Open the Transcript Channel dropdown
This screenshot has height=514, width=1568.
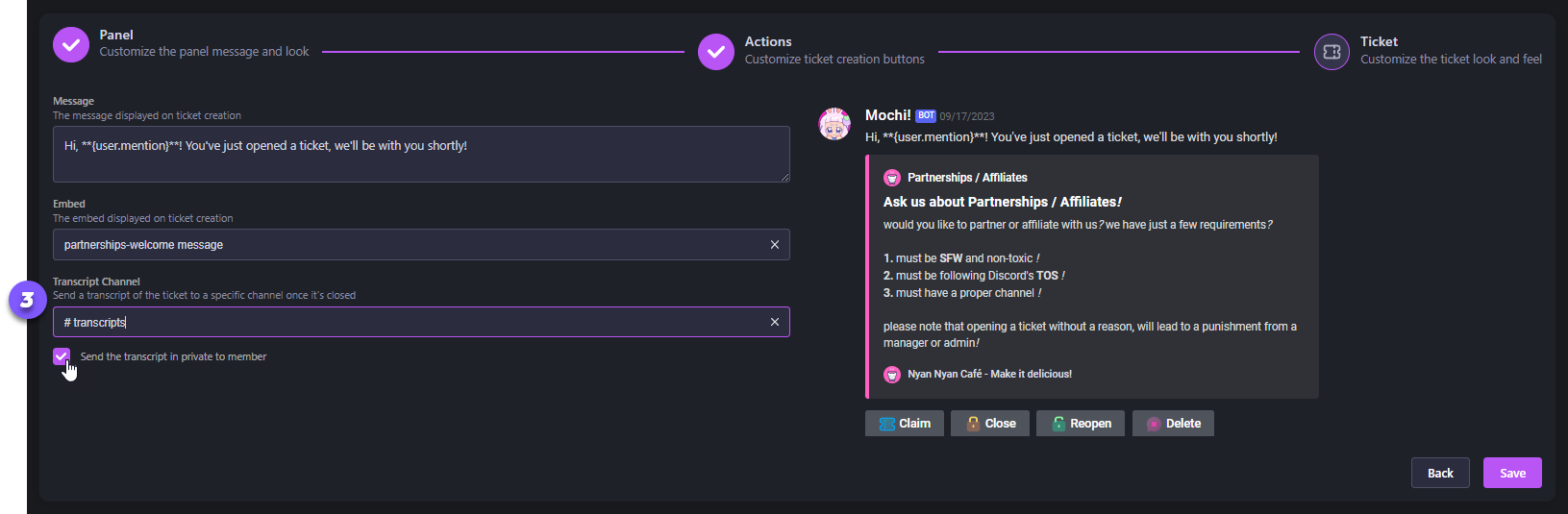click(x=404, y=322)
